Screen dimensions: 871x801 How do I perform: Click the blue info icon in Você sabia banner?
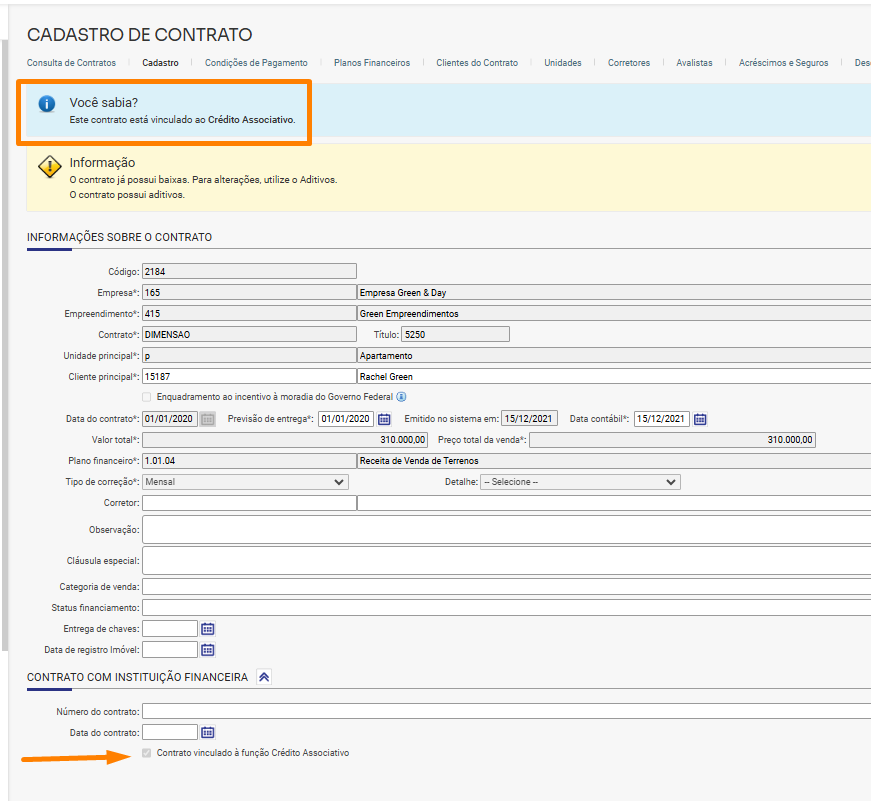coord(47,104)
